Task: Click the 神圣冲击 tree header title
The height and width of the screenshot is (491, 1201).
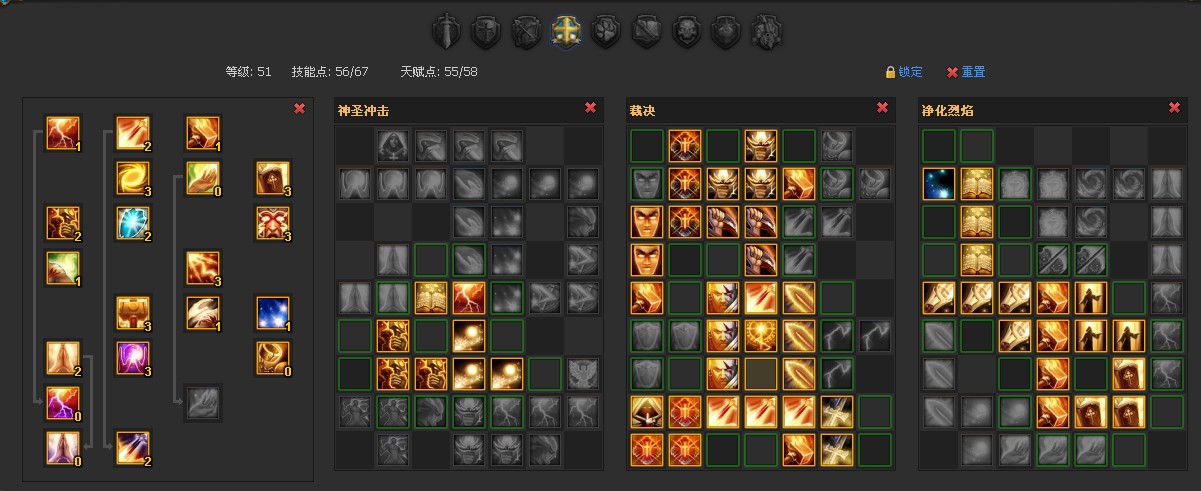Action: click(x=362, y=110)
